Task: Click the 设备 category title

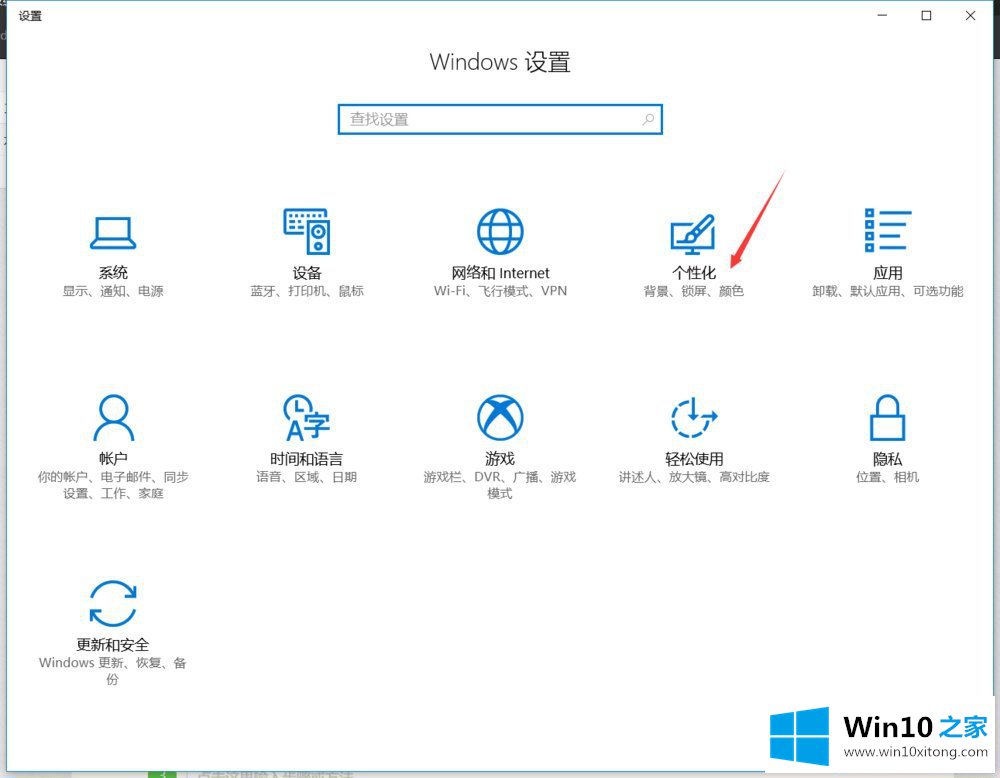Action: tap(307, 273)
